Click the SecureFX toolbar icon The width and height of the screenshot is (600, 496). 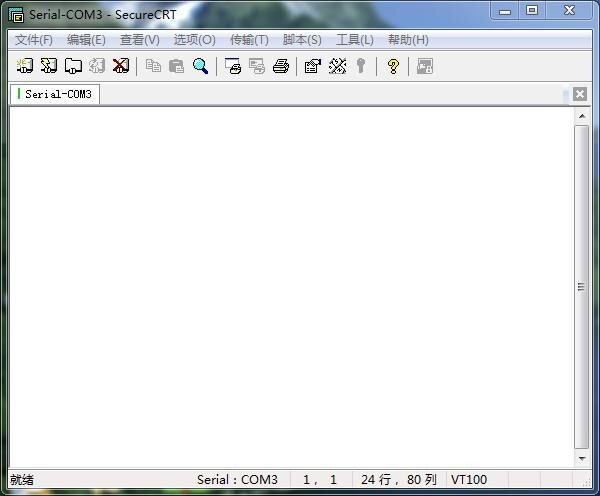point(425,66)
